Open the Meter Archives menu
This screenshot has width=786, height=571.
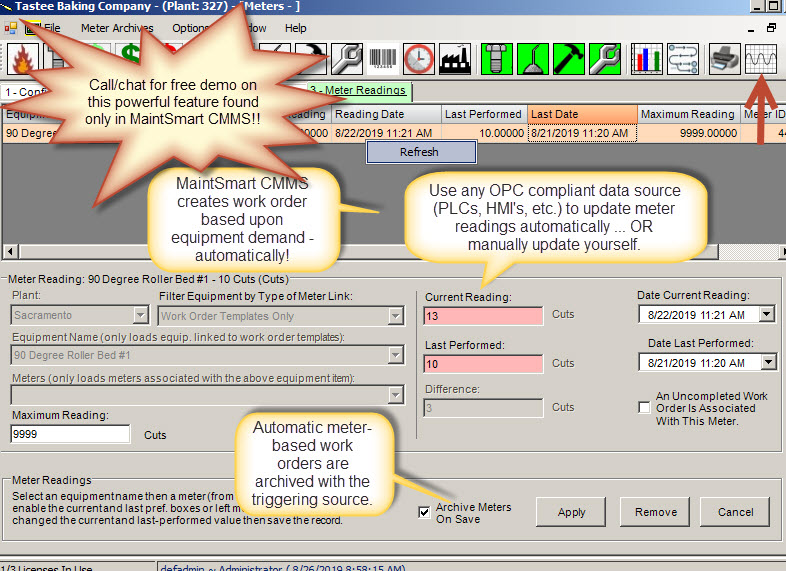[x=117, y=28]
